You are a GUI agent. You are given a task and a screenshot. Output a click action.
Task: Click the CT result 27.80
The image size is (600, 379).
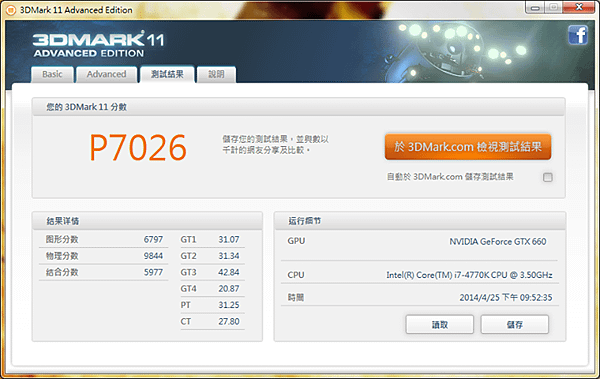pos(229,322)
